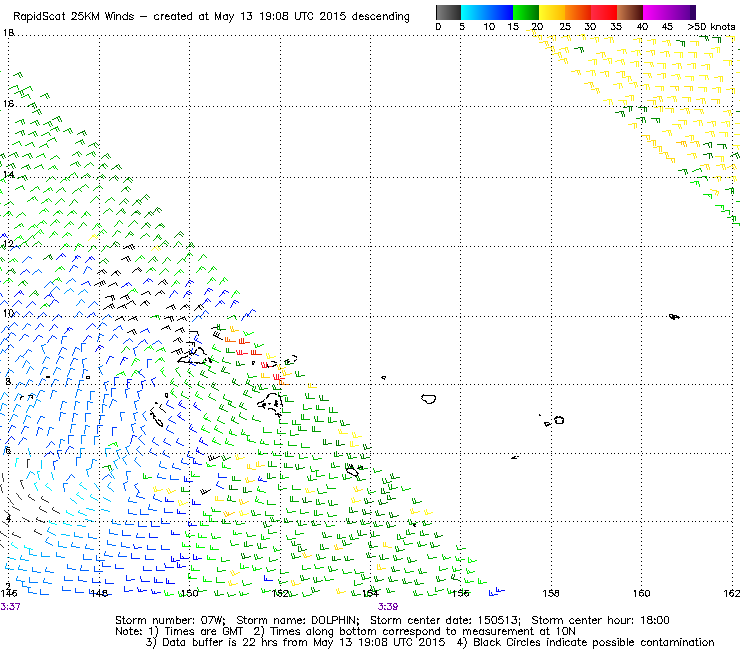
Task: Click the small island outline at 10N near 161E
Action: 674,316
